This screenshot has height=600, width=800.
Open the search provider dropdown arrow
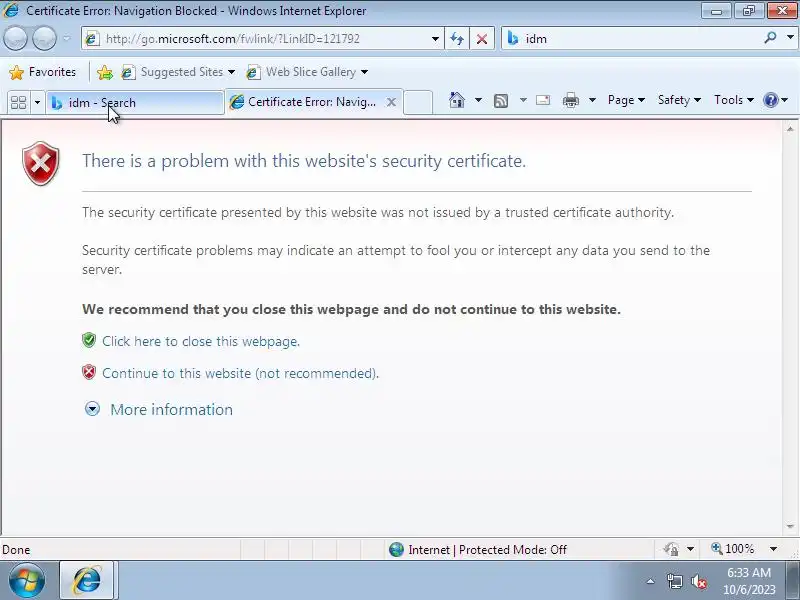click(790, 38)
